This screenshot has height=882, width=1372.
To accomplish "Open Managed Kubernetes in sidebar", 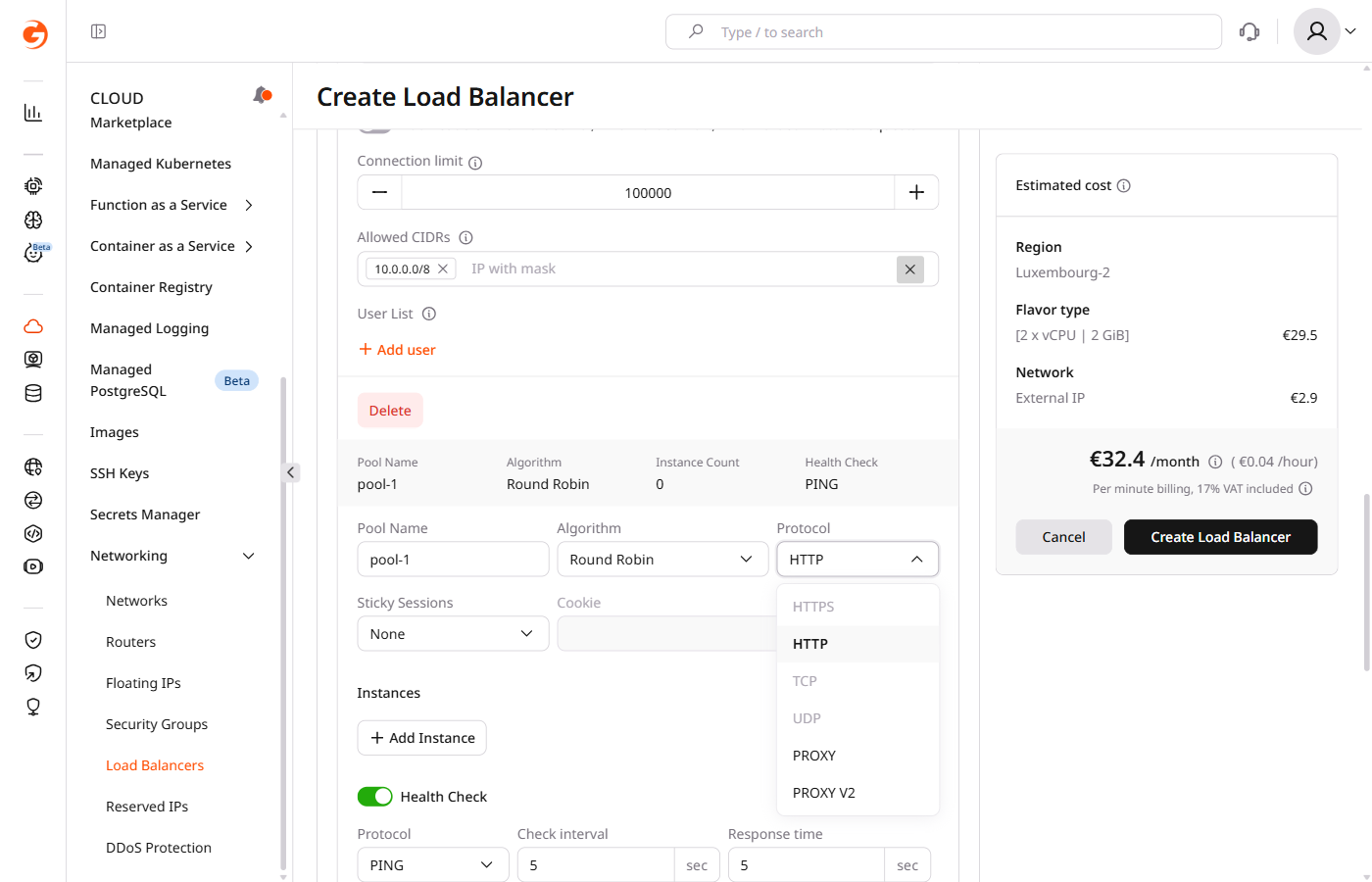I will tap(161, 164).
